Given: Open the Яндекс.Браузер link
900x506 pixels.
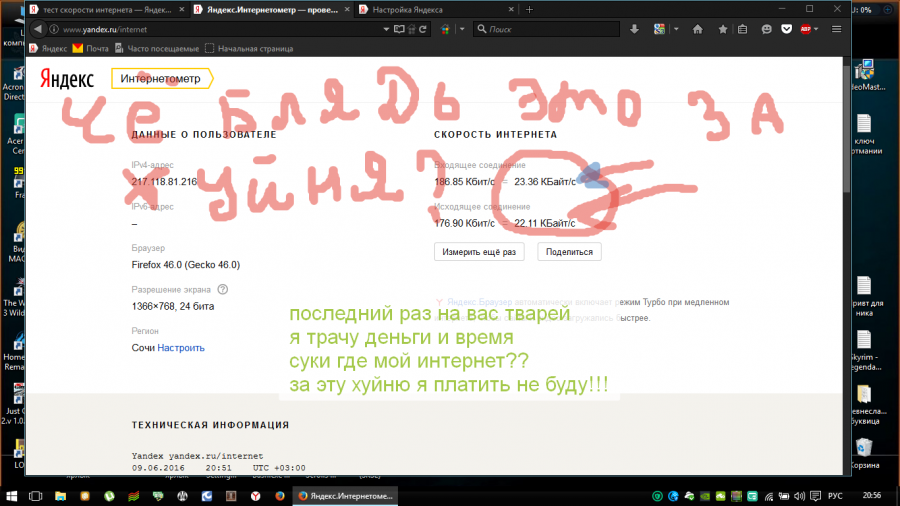Looking at the screenshot, I should [x=479, y=302].
